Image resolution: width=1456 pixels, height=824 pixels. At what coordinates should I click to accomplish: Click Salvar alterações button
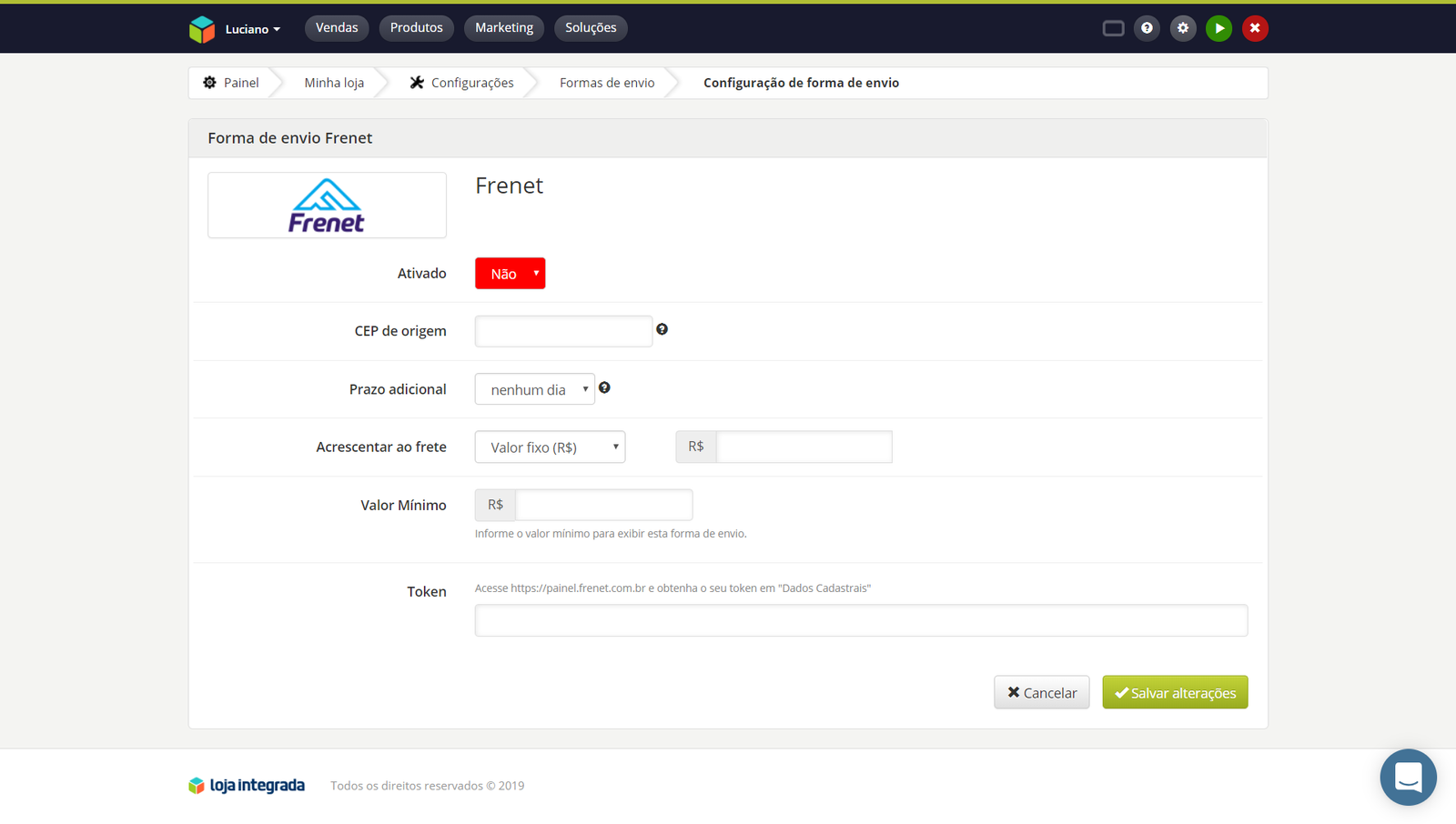(x=1175, y=693)
